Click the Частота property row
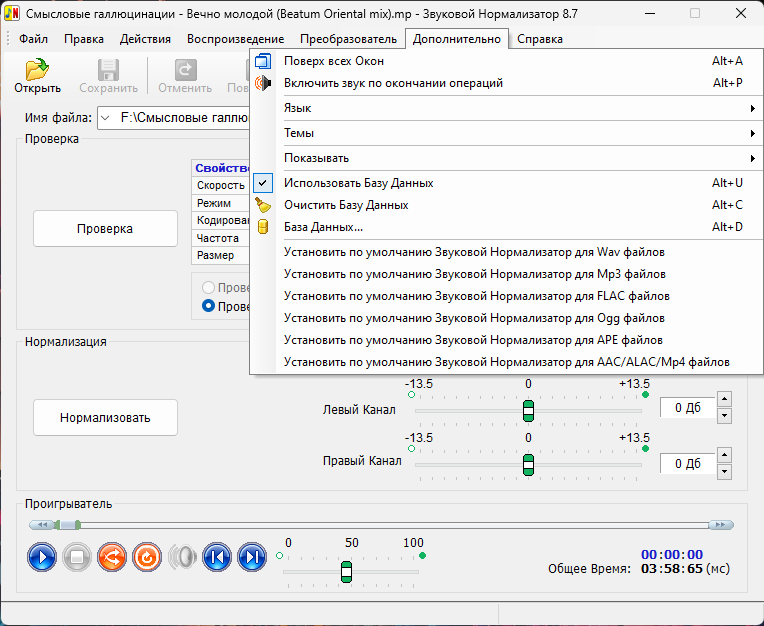The image size is (764, 626). click(x=221, y=238)
